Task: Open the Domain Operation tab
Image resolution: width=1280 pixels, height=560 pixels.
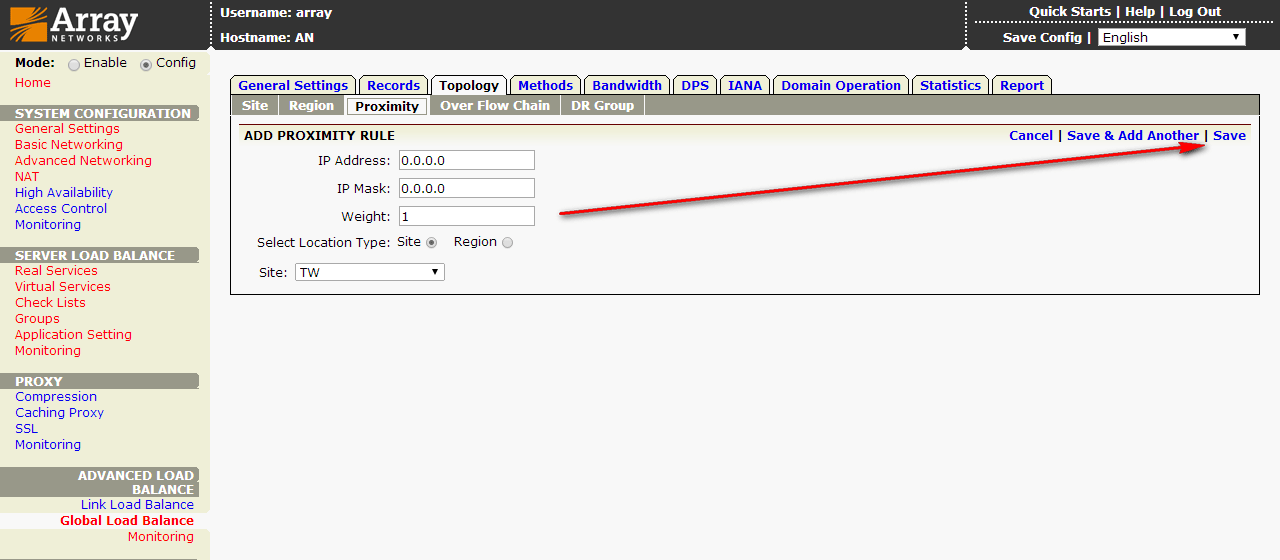Action: pyautogui.click(x=841, y=85)
